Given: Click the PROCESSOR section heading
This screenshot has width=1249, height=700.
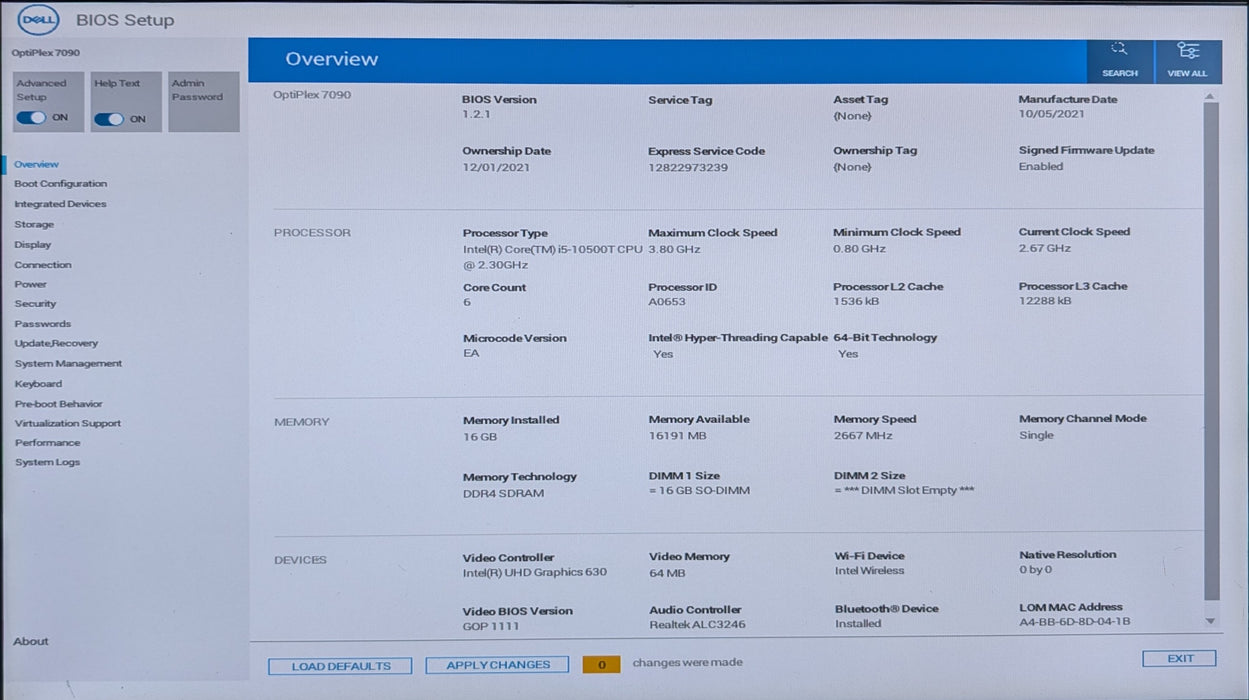Looking at the screenshot, I should pos(312,233).
